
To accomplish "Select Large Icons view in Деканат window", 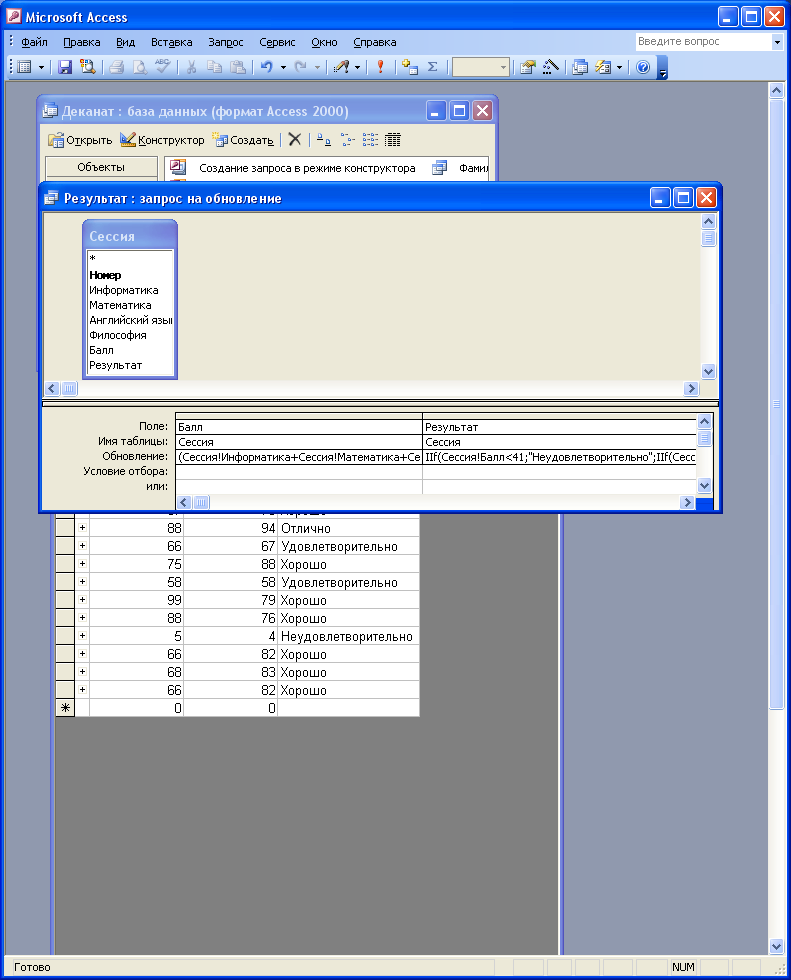I will pyautogui.click(x=324, y=139).
